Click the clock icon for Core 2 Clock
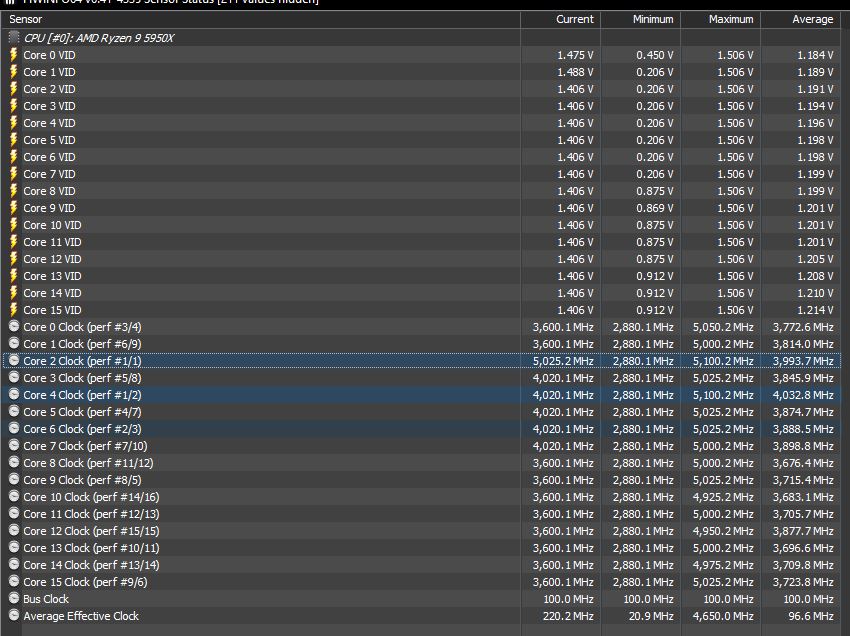This screenshot has width=850, height=636. click(x=14, y=361)
